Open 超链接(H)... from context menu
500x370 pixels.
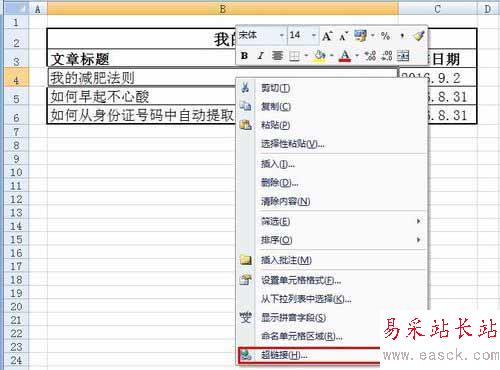[309, 355]
